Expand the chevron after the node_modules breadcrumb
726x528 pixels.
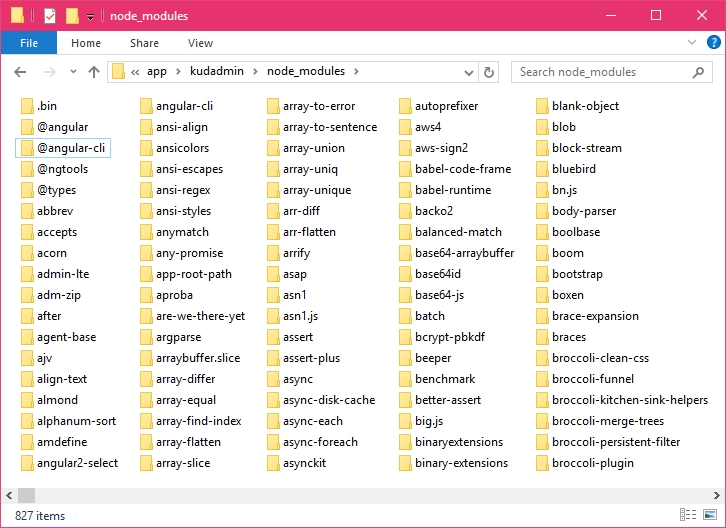(356, 71)
